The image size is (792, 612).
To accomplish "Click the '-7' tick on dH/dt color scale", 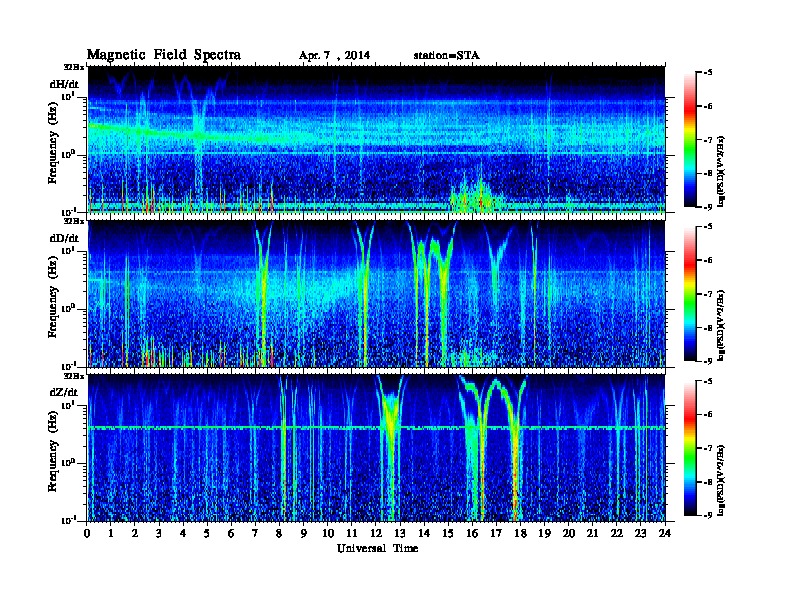I will click(x=707, y=140).
